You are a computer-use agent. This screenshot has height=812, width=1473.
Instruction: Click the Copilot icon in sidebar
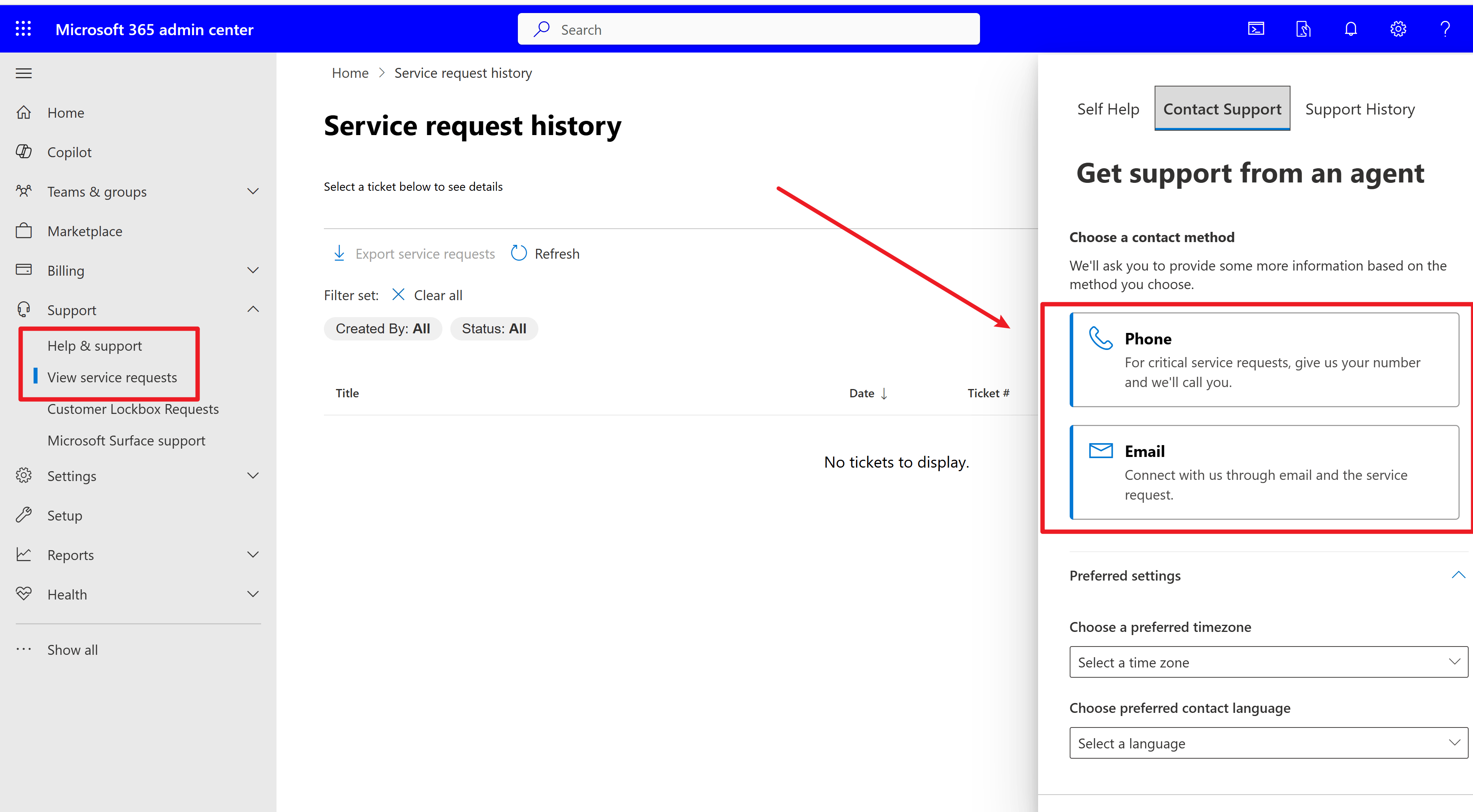(23, 152)
